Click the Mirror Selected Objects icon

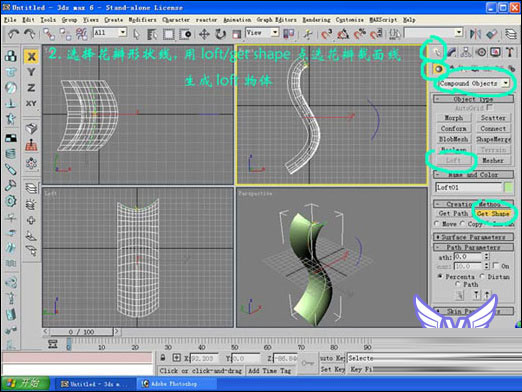coord(475,34)
